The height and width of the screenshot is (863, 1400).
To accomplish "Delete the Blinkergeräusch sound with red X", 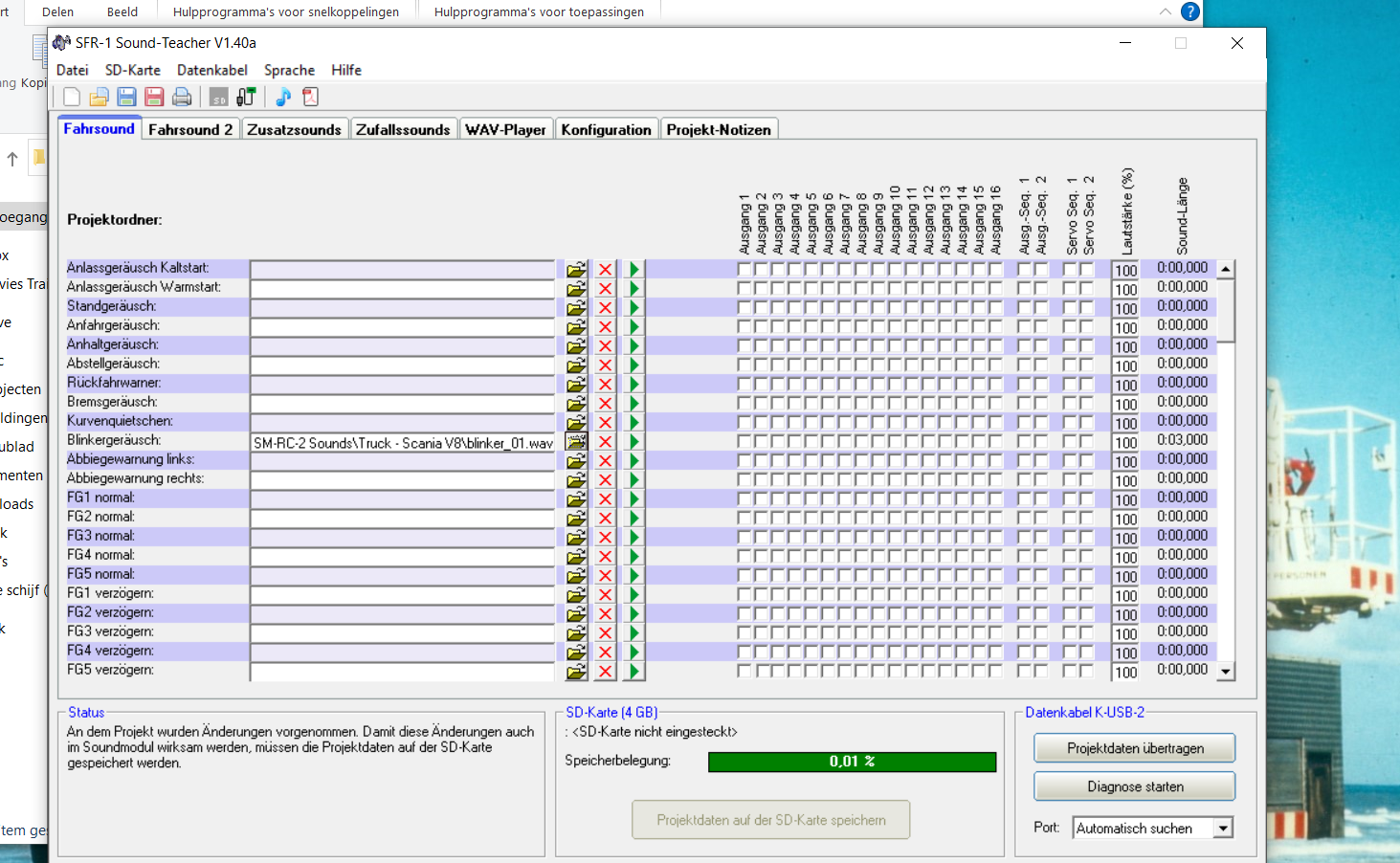I will (605, 442).
